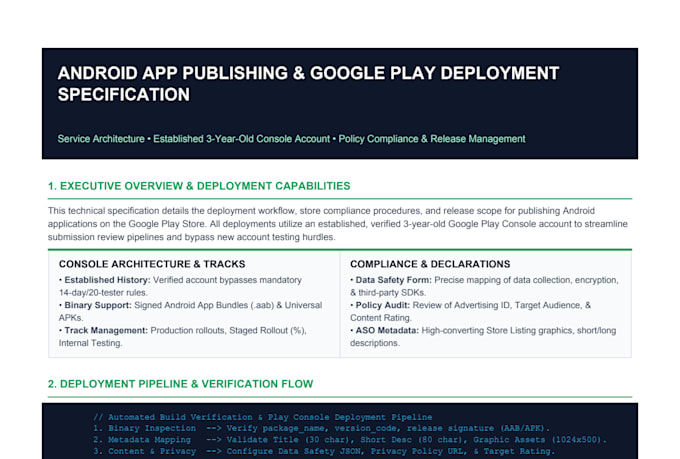680x459 pixels.
Task: Click the 'Policy Audit:' bullet label
Action: click(382, 305)
